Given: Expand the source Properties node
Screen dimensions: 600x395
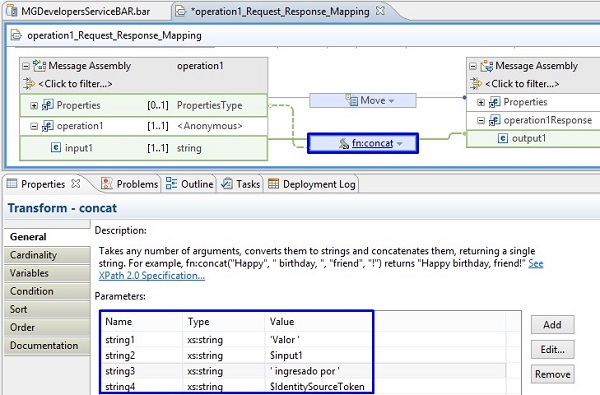Looking at the screenshot, I should pyautogui.click(x=34, y=105).
